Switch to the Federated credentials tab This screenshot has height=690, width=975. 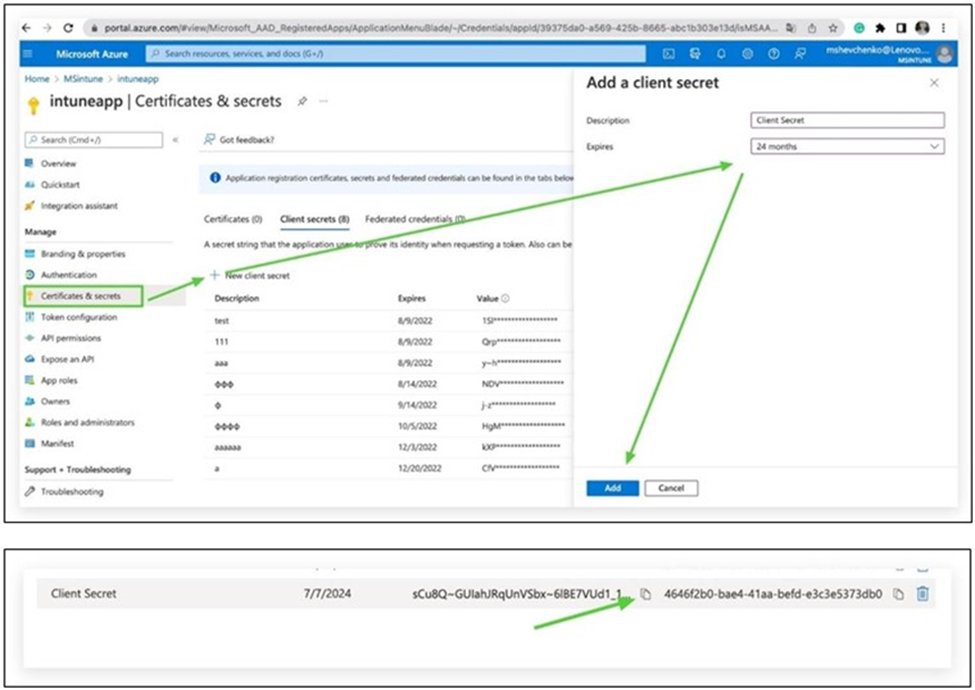(x=414, y=218)
